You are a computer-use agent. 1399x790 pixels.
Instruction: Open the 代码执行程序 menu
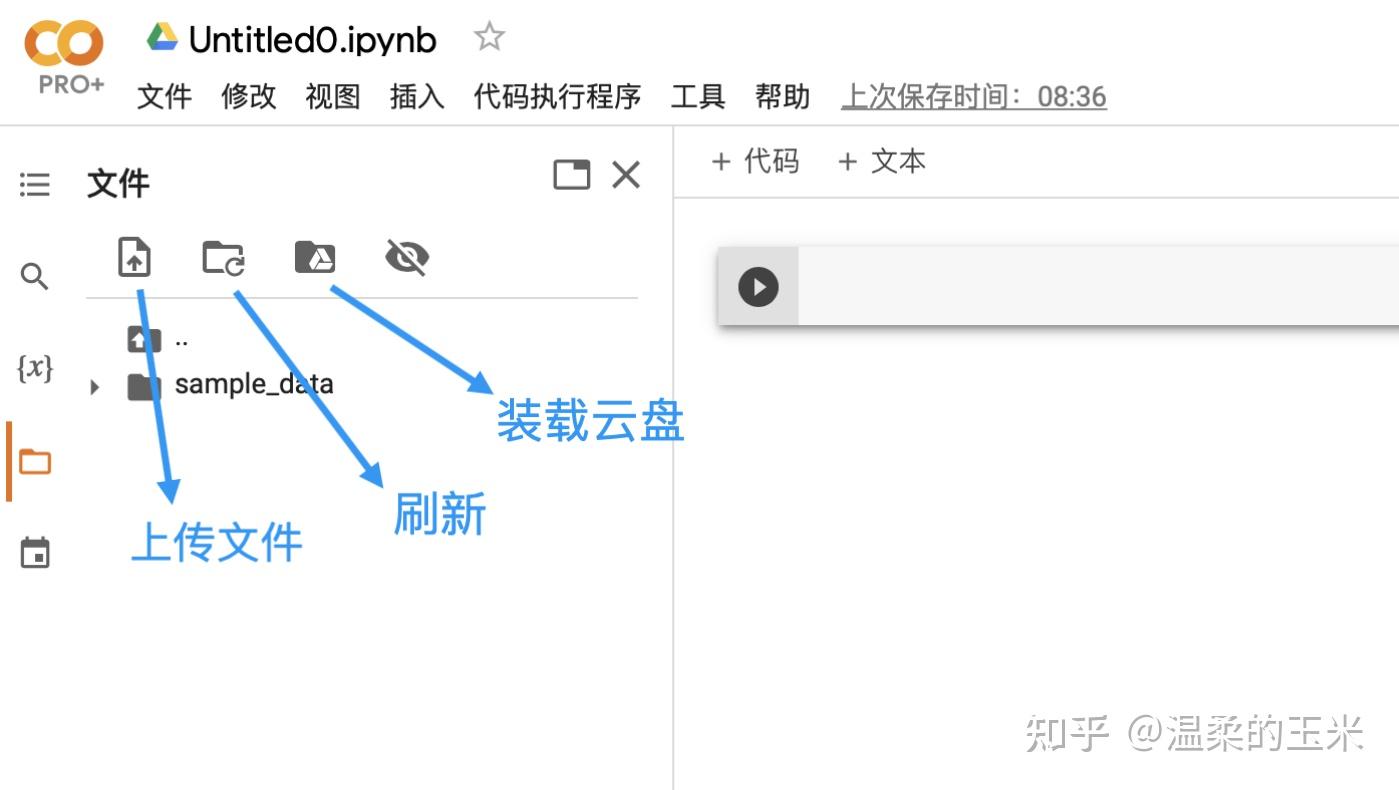coord(556,97)
